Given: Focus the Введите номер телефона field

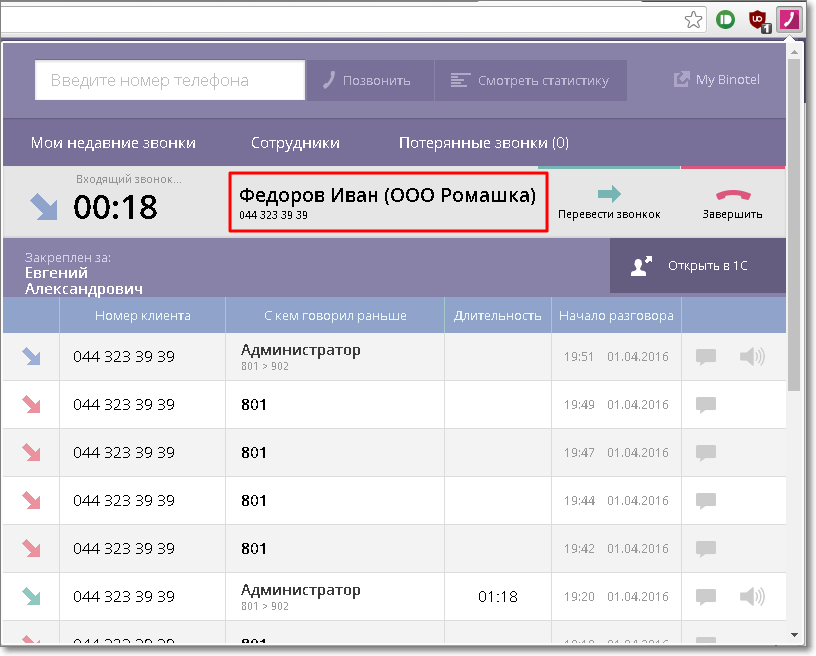Looking at the screenshot, I should (169, 81).
